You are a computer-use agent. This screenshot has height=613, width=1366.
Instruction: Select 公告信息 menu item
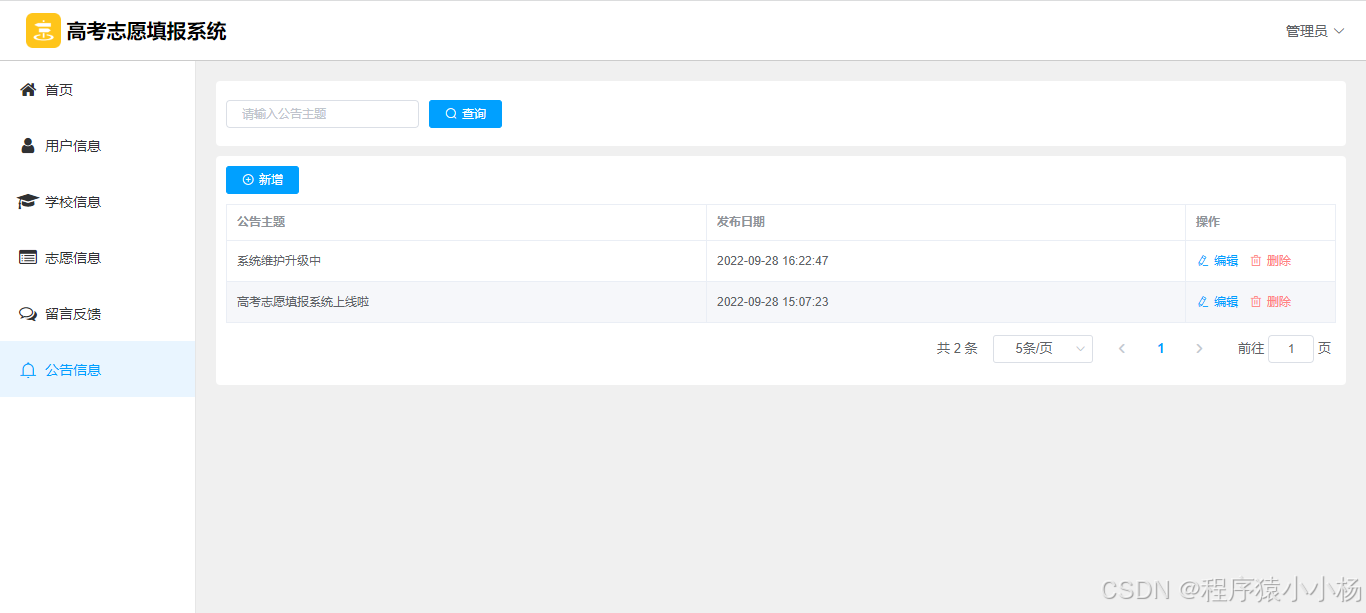98,369
